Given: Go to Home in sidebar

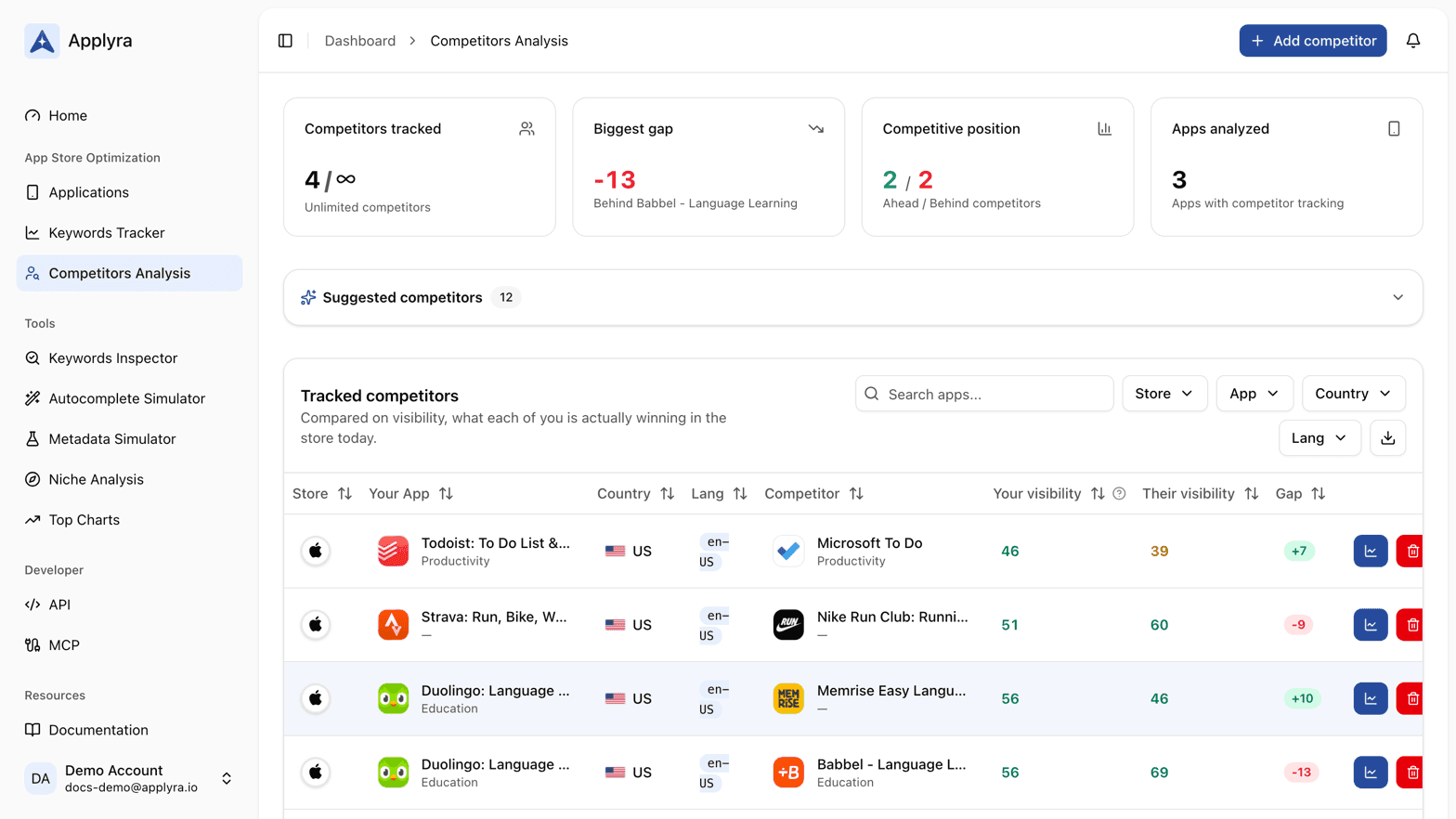Looking at the screenshot, I should pos(130,116).
